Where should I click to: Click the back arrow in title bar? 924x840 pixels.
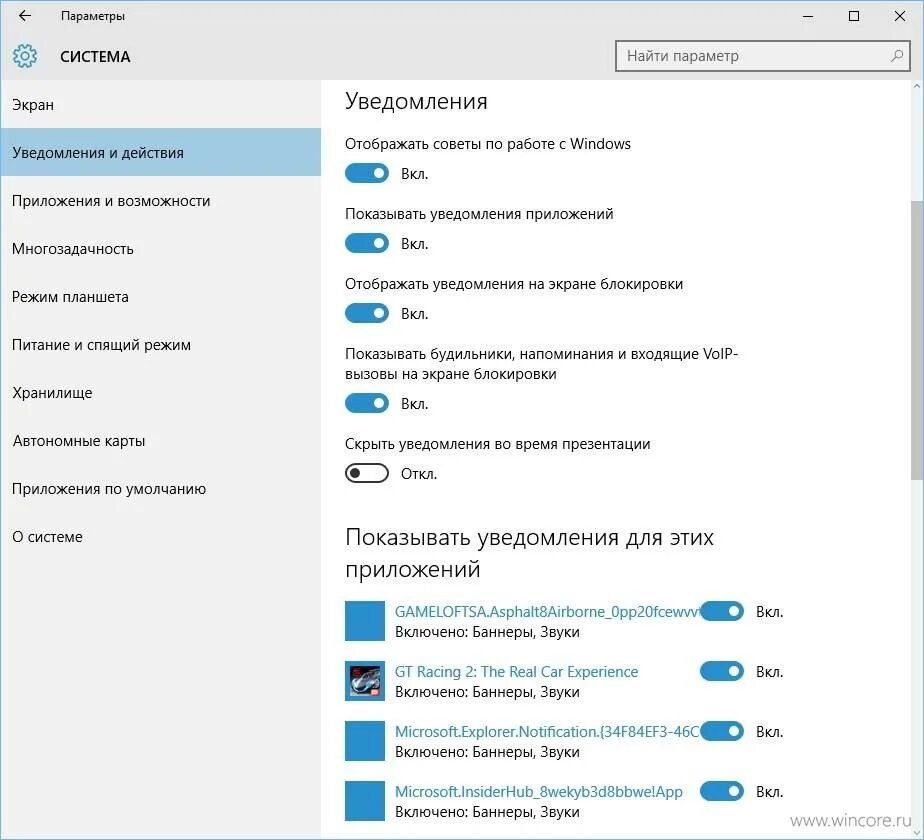[25, 16]
